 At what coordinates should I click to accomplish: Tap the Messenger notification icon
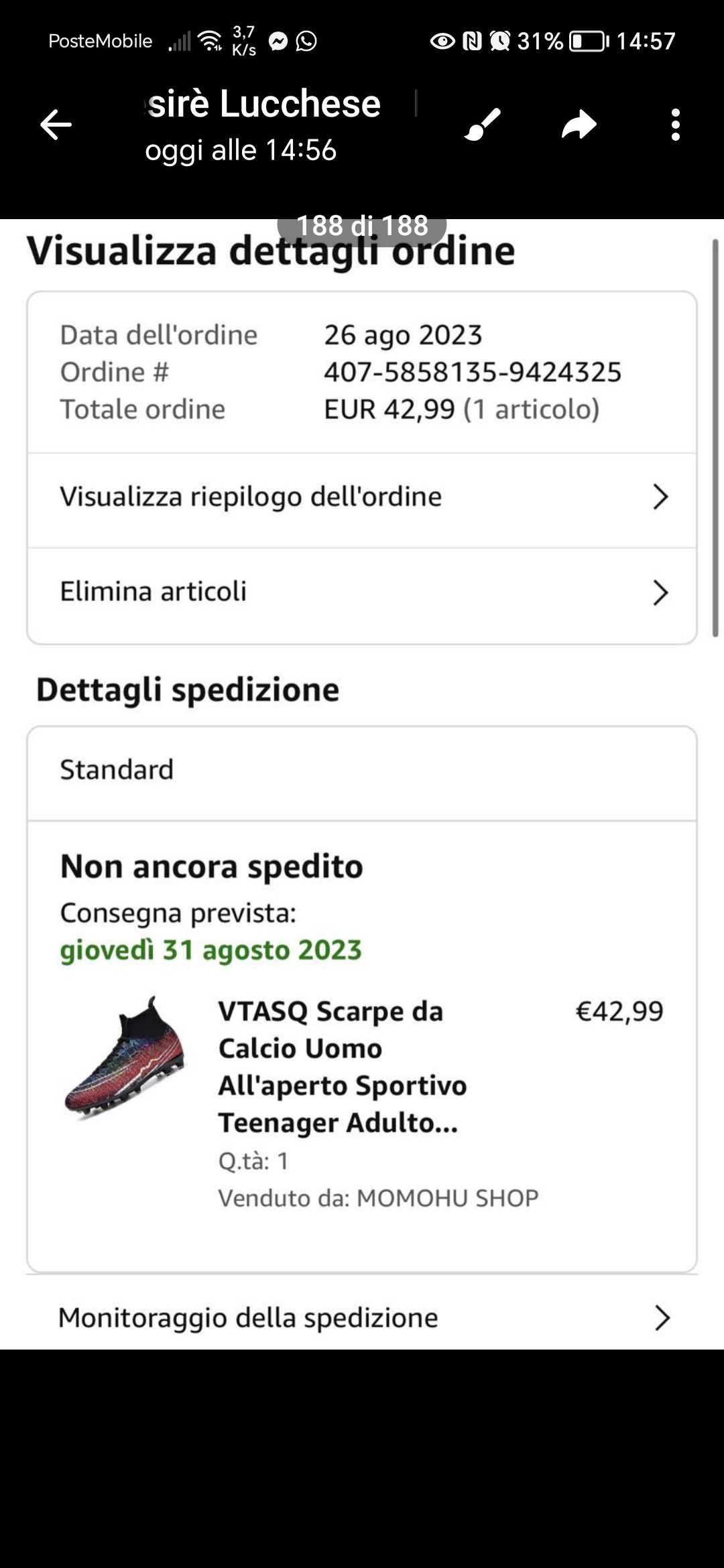pyautogui.click(x=278, y=42)
